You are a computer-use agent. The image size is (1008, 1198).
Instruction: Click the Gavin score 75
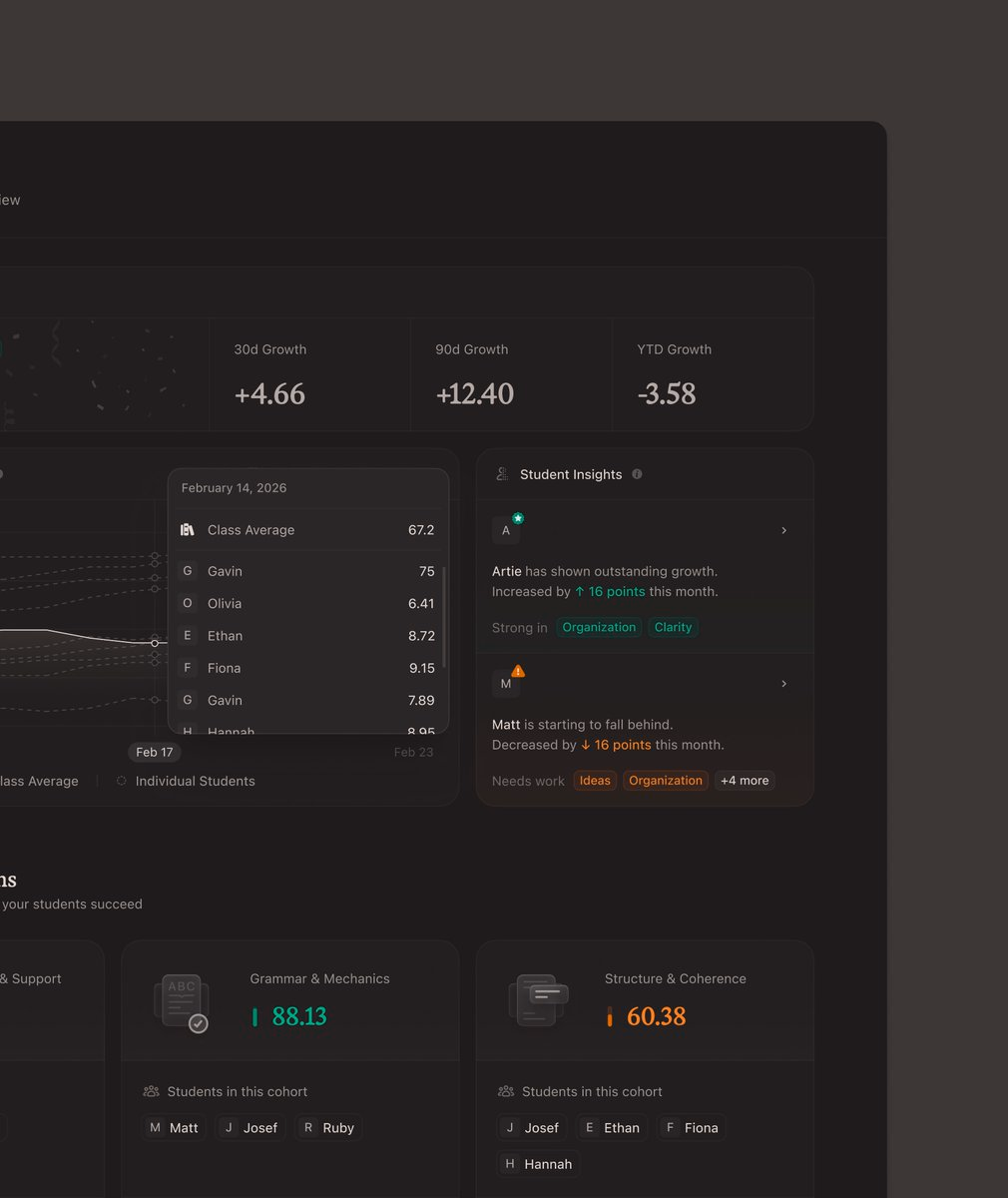point(426,571)
